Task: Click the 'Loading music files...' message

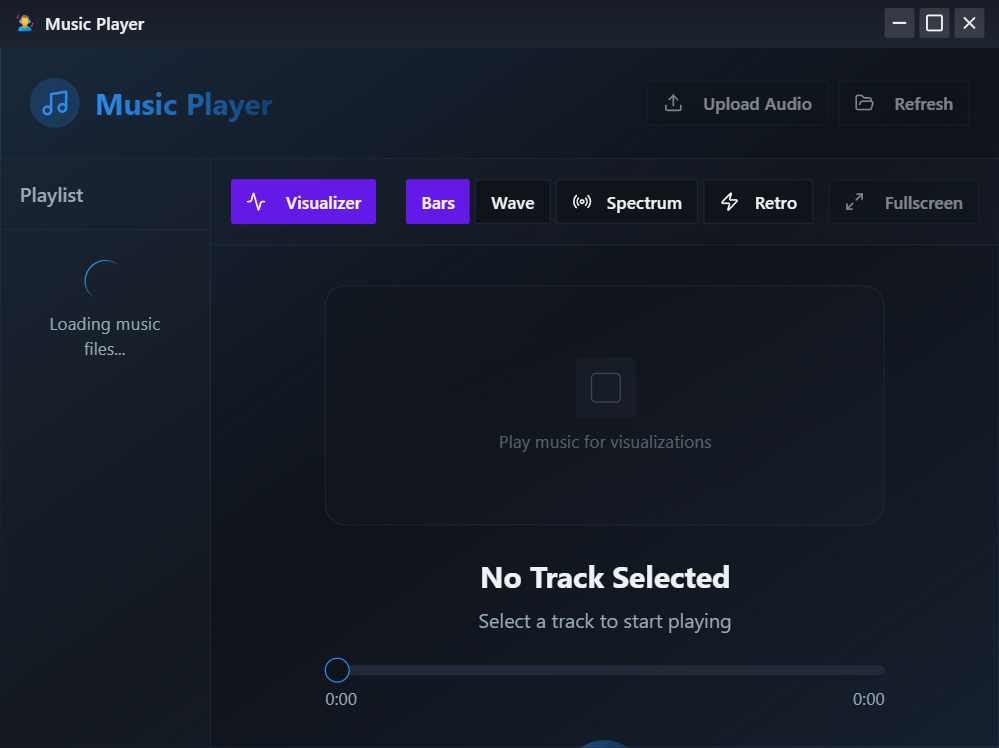Action: click(105, 336)
